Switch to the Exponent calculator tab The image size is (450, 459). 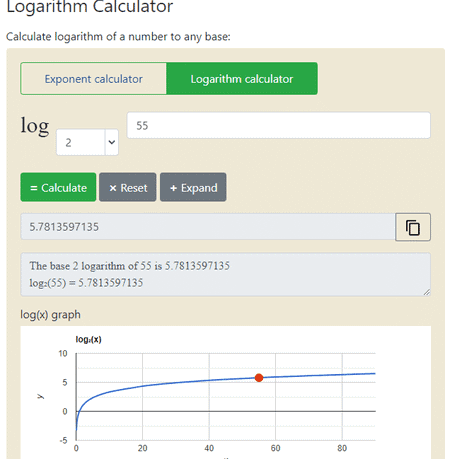(x=93, y=79)
